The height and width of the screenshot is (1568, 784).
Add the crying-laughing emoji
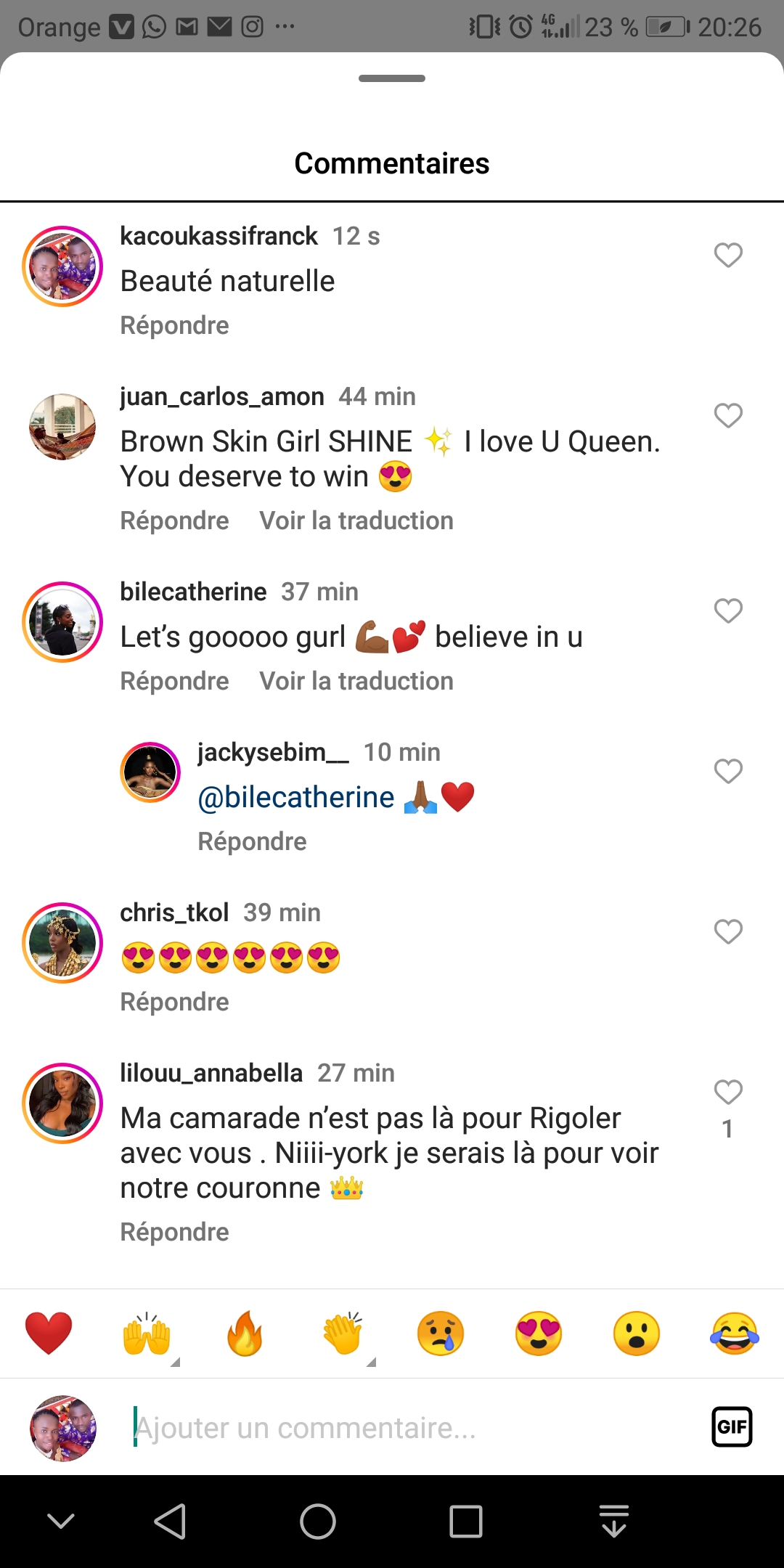(735, 1333)
